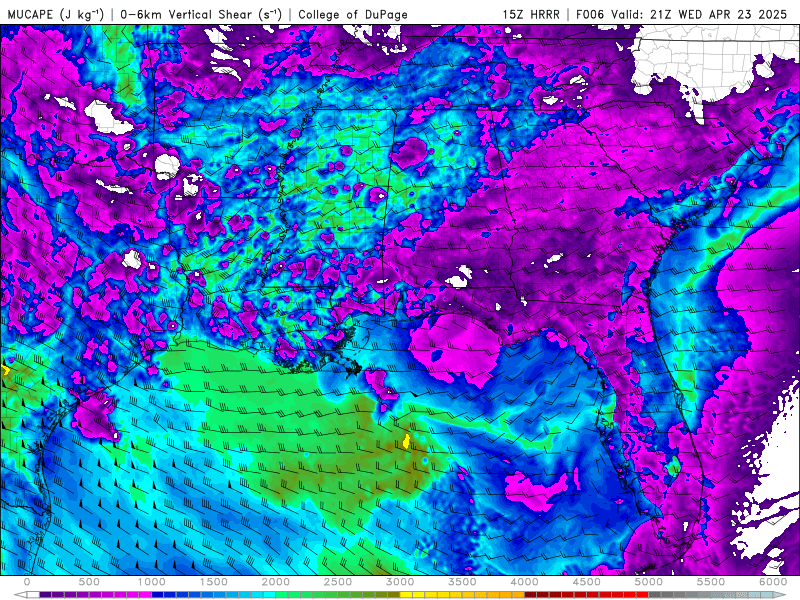Click the F006 Valid 21Z WED APR 23 2025 text
Viewport: 800px width, 600px height.
[x=682, y=14]
